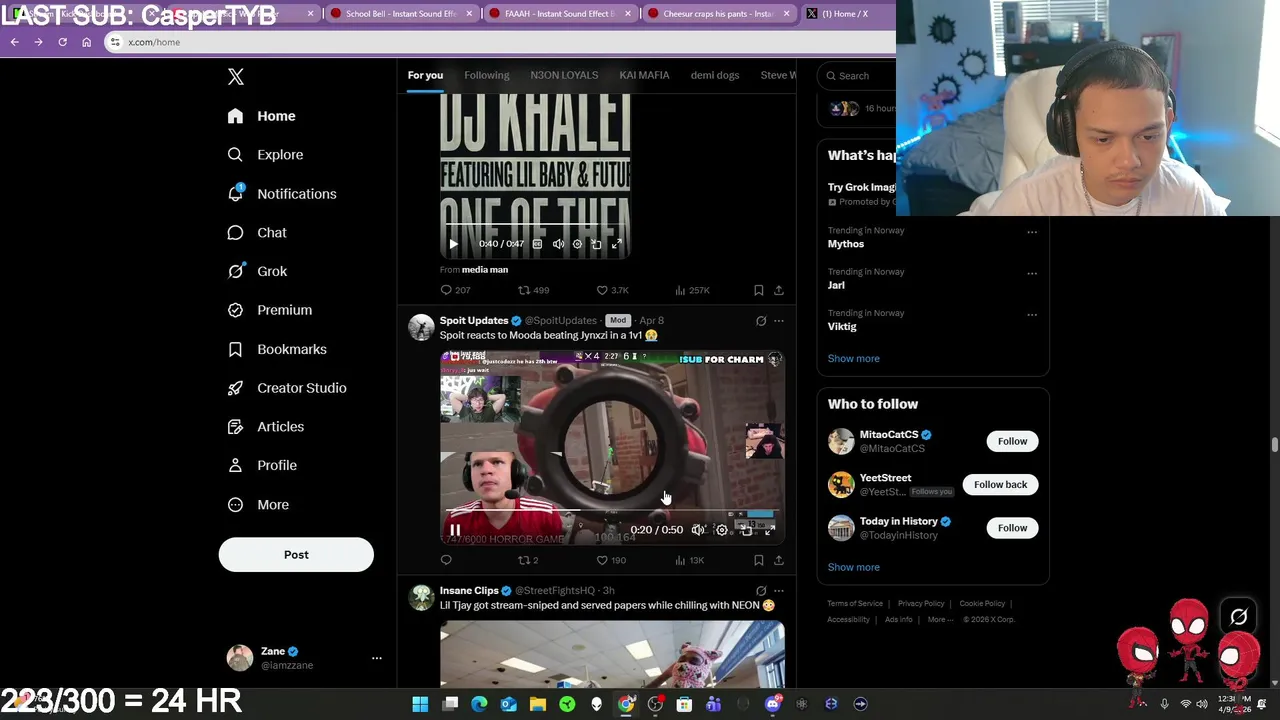Open account menu dots next to Zane
The image size is (1280, 720).
pyautogui.click(x=377, y=658)
